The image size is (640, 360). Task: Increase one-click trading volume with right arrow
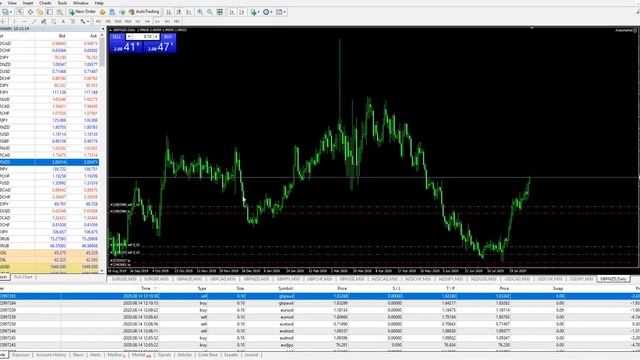[156, 37]
